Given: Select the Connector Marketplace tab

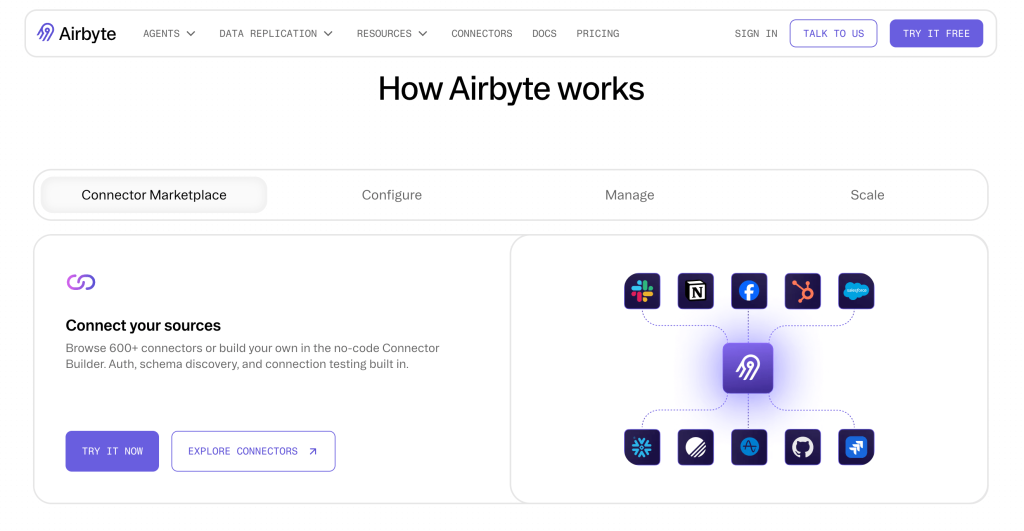Looking at the screenshot, I should pos(154,195).
